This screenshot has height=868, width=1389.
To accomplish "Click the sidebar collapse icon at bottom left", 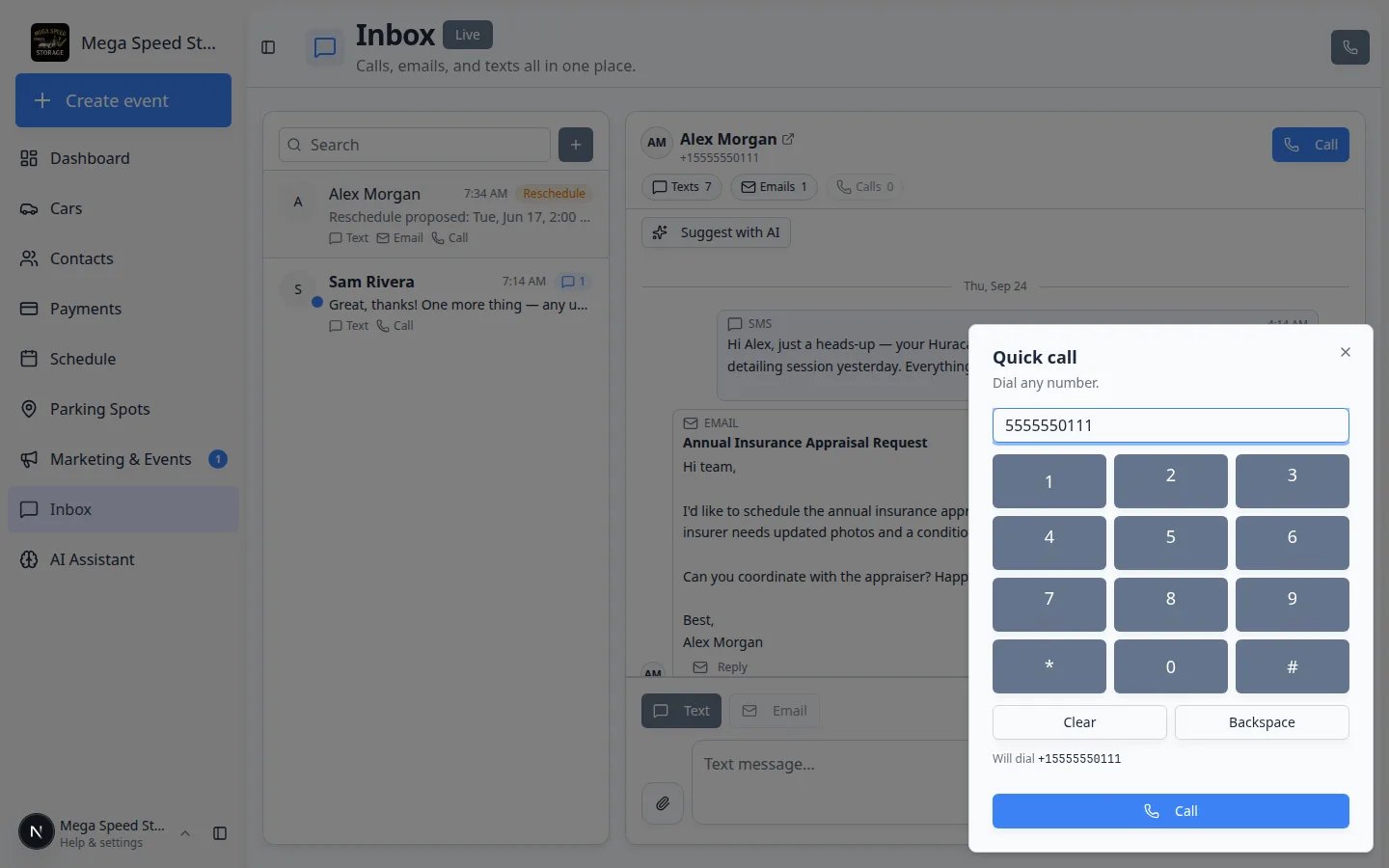I will 220,833.
